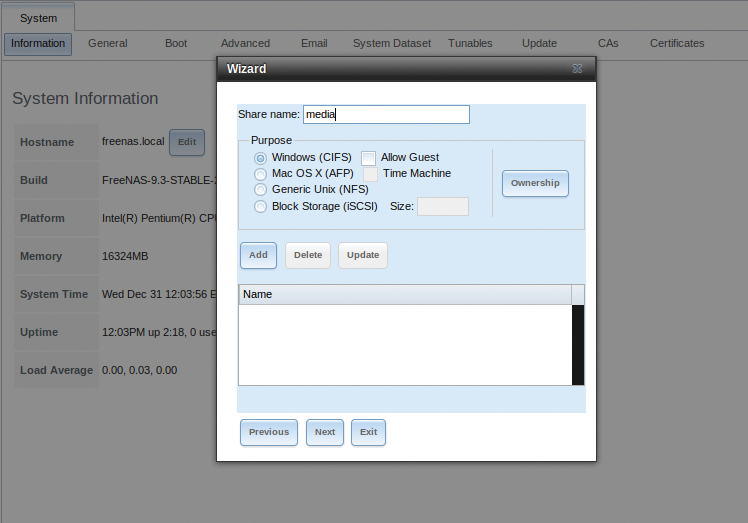
Task: Open the Email sub-tab
Action: 314,43
